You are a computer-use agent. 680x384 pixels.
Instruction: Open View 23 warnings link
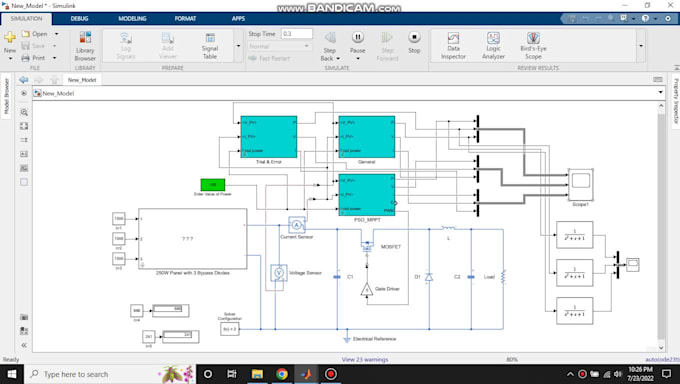pyautogui.click(x=365, y=359)
